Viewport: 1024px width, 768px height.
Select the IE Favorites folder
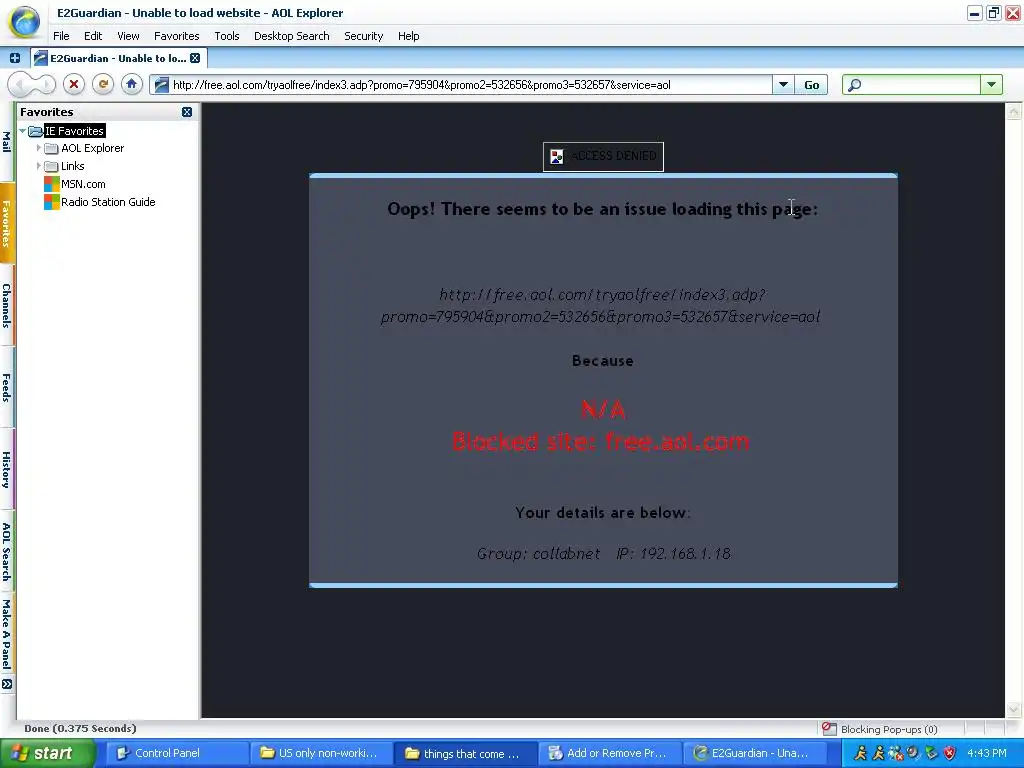tap(74, 131)
